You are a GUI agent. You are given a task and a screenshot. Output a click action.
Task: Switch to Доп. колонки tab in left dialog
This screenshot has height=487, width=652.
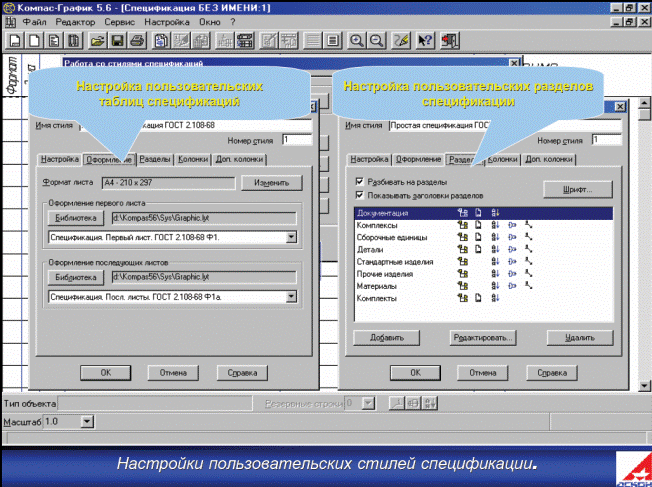[239, 159]
